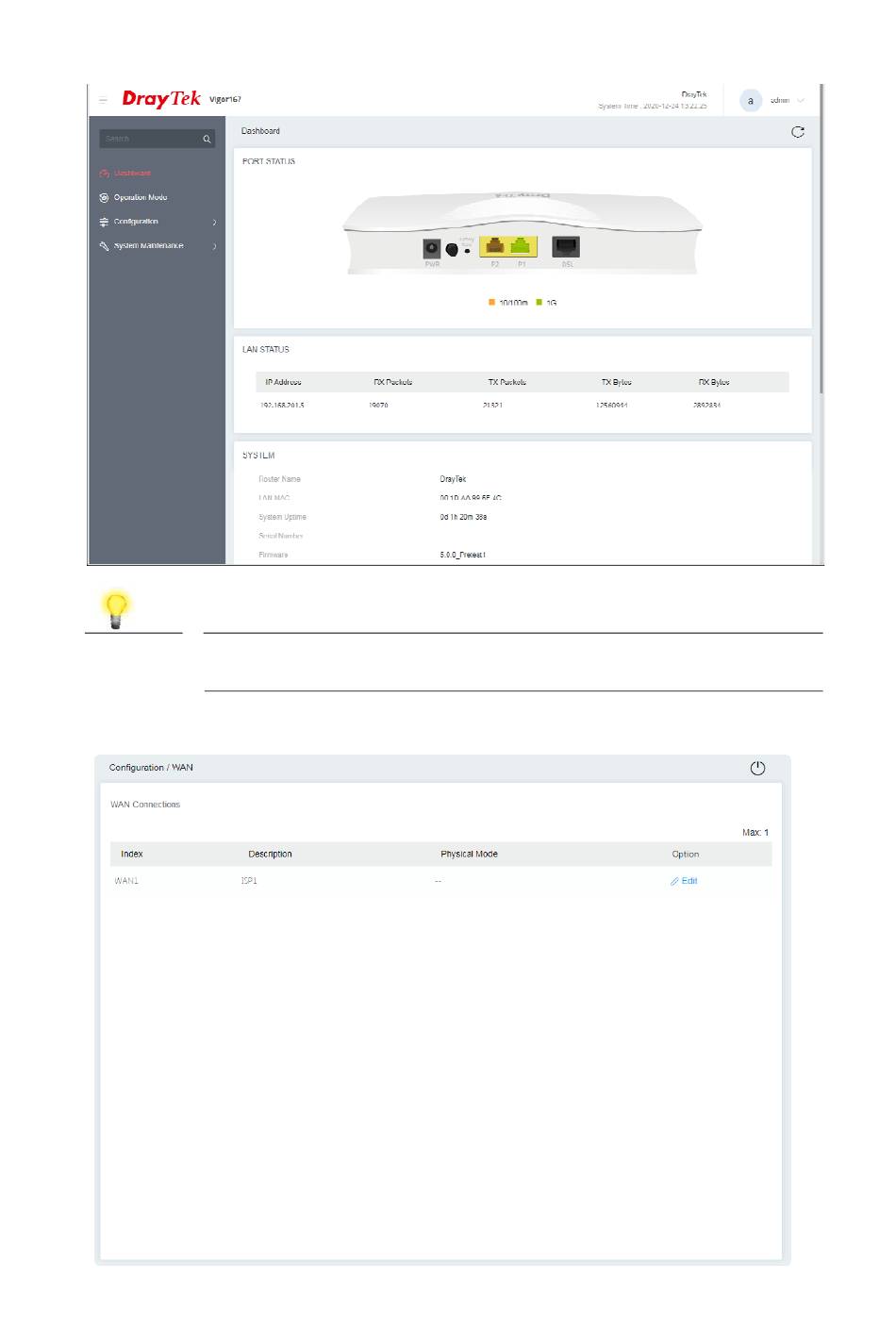Click the Configuration sliders icon
The image size is (896, 1329).
point(104,222)
